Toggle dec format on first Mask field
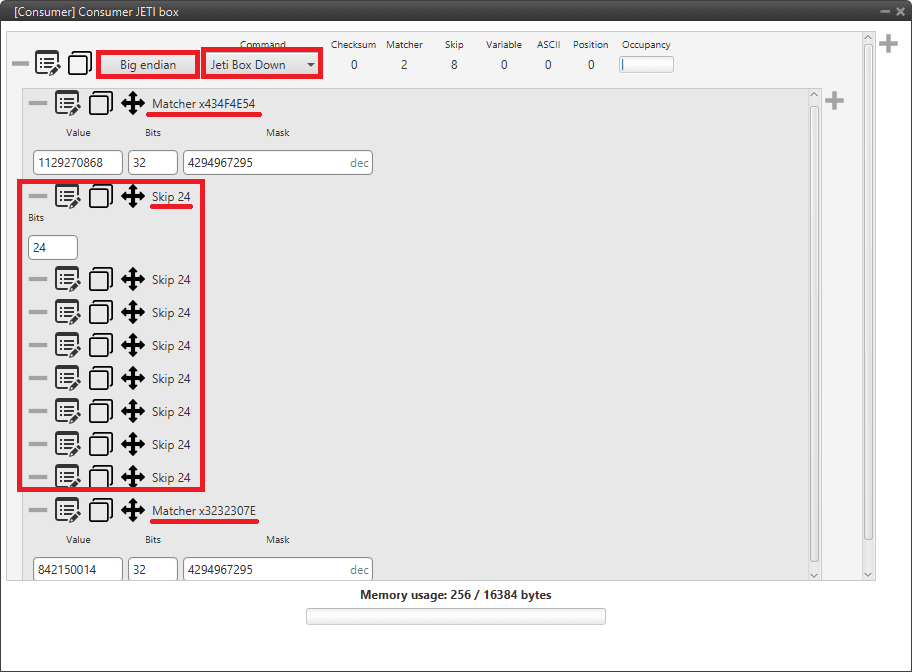Screen dimensions: 912x672 (359, 163)
